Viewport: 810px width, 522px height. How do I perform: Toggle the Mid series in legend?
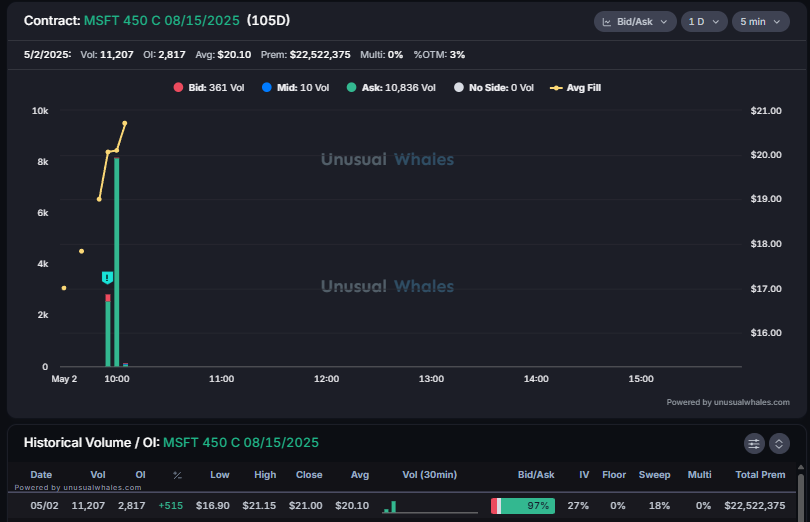(x=295, y=88)
